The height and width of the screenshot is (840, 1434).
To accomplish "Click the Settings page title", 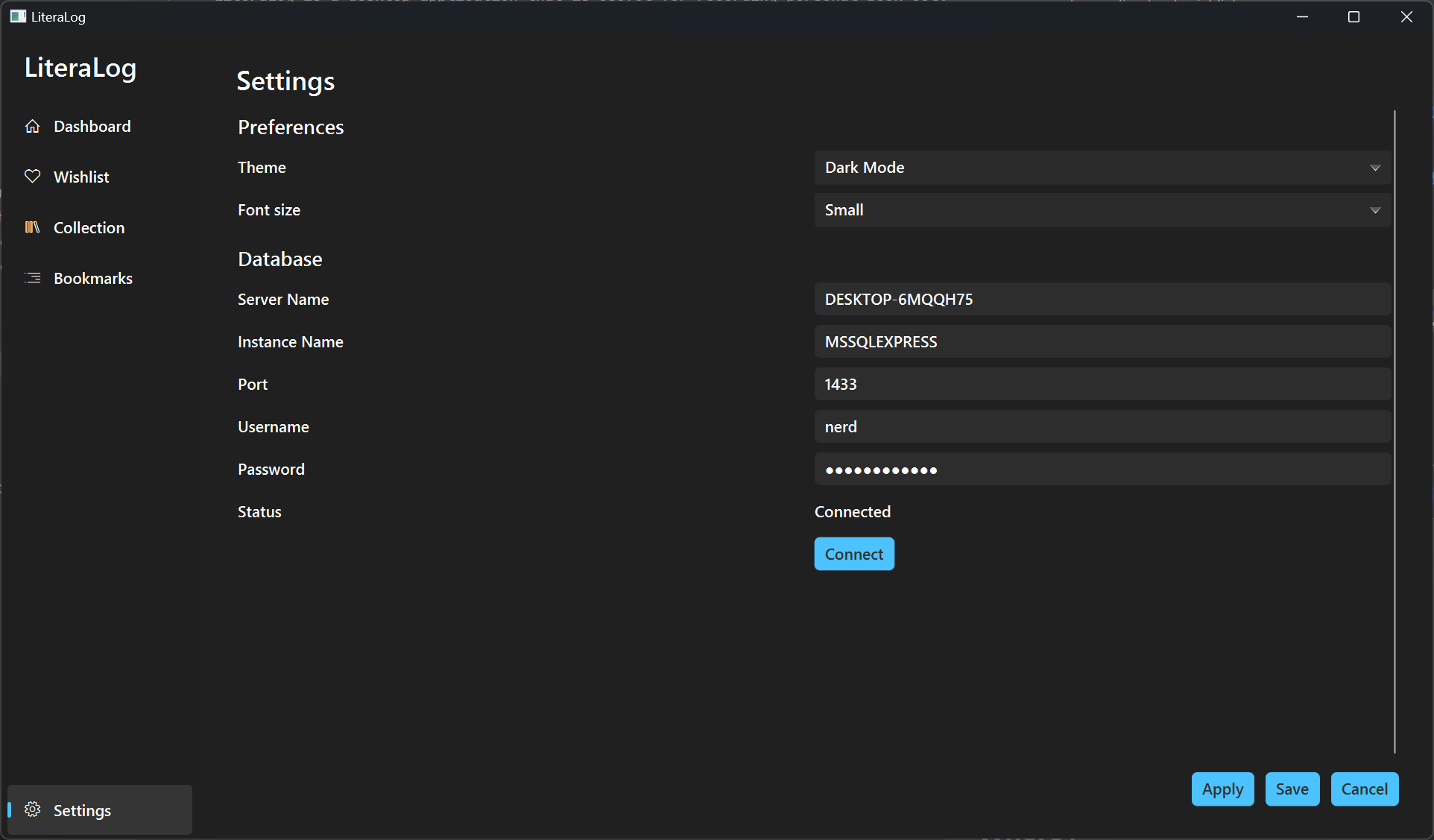I will 285,80.
